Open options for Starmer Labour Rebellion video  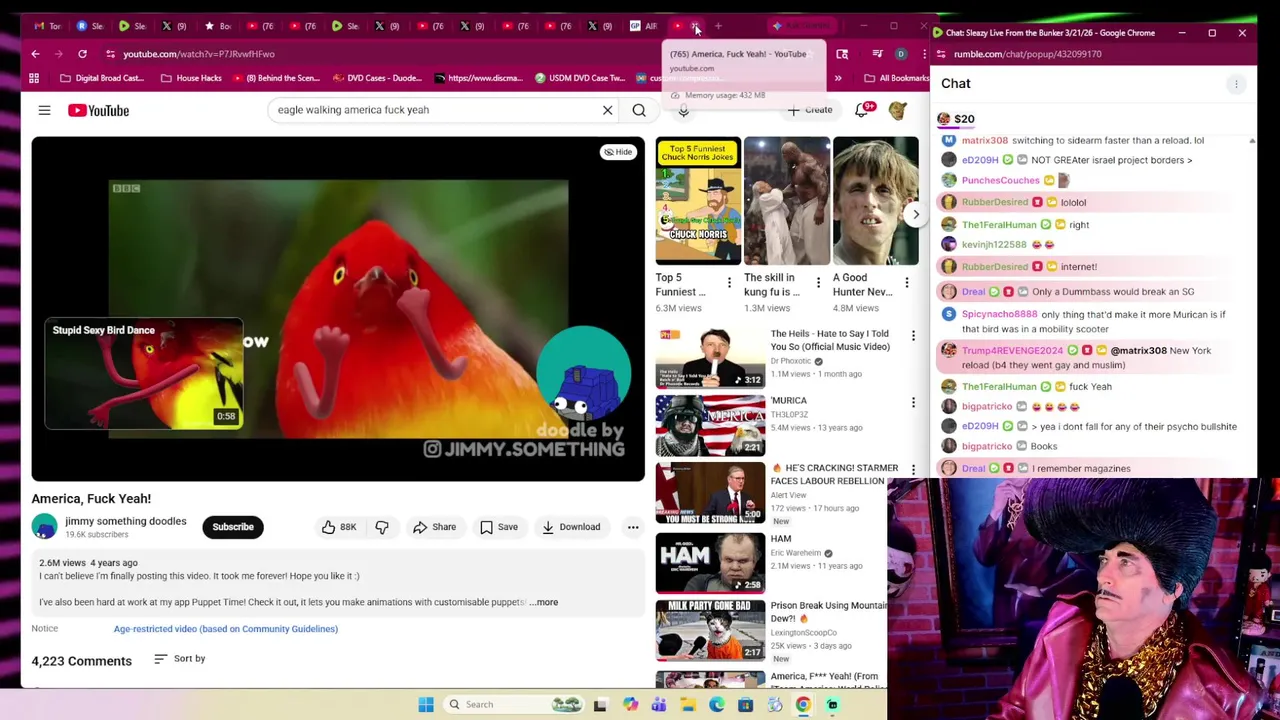pyautogui.click(x=913, y=470)
